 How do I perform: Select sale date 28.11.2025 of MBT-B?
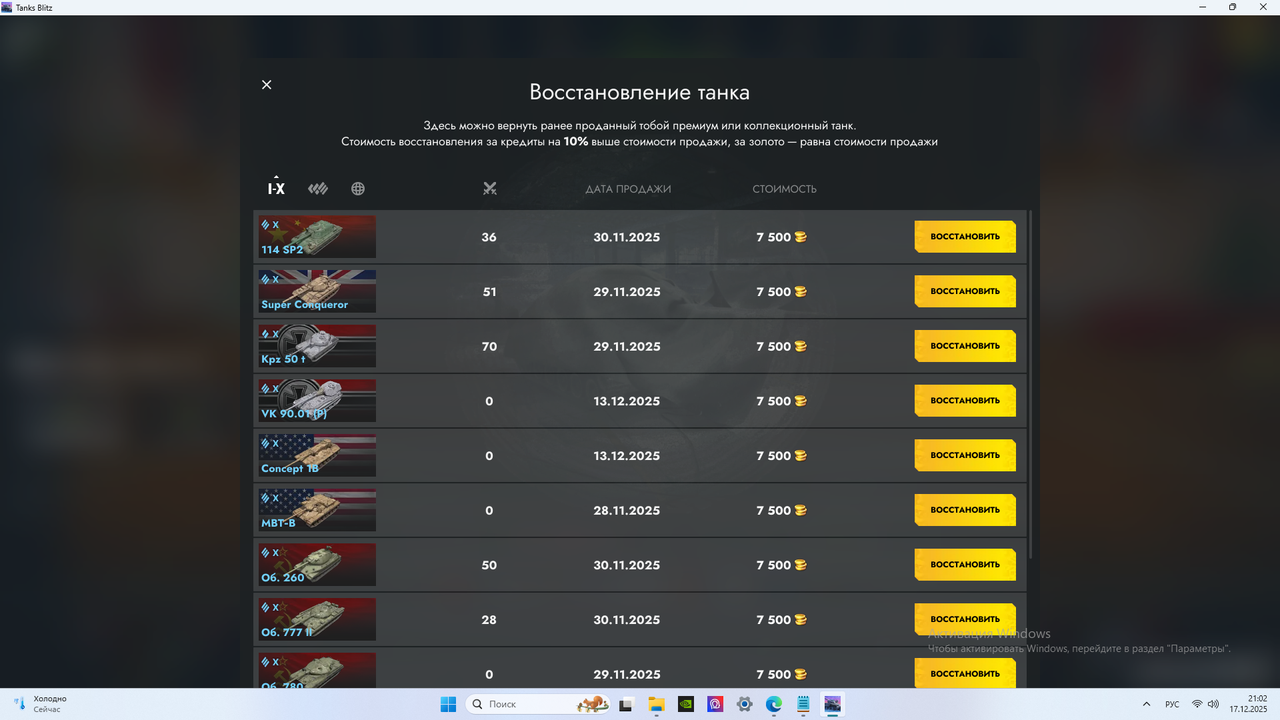click(x=627, y=511)
